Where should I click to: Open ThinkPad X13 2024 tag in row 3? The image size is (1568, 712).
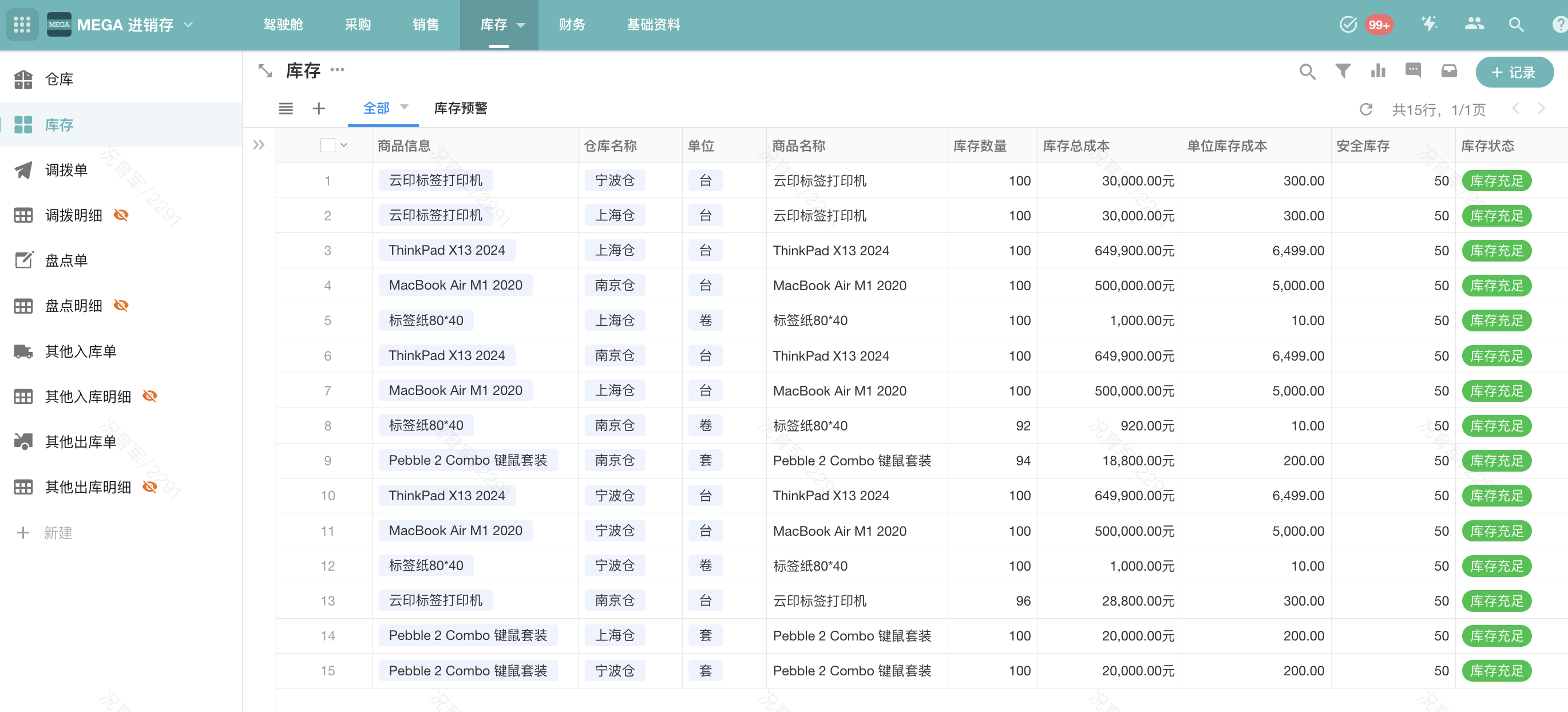coord(447,250)
